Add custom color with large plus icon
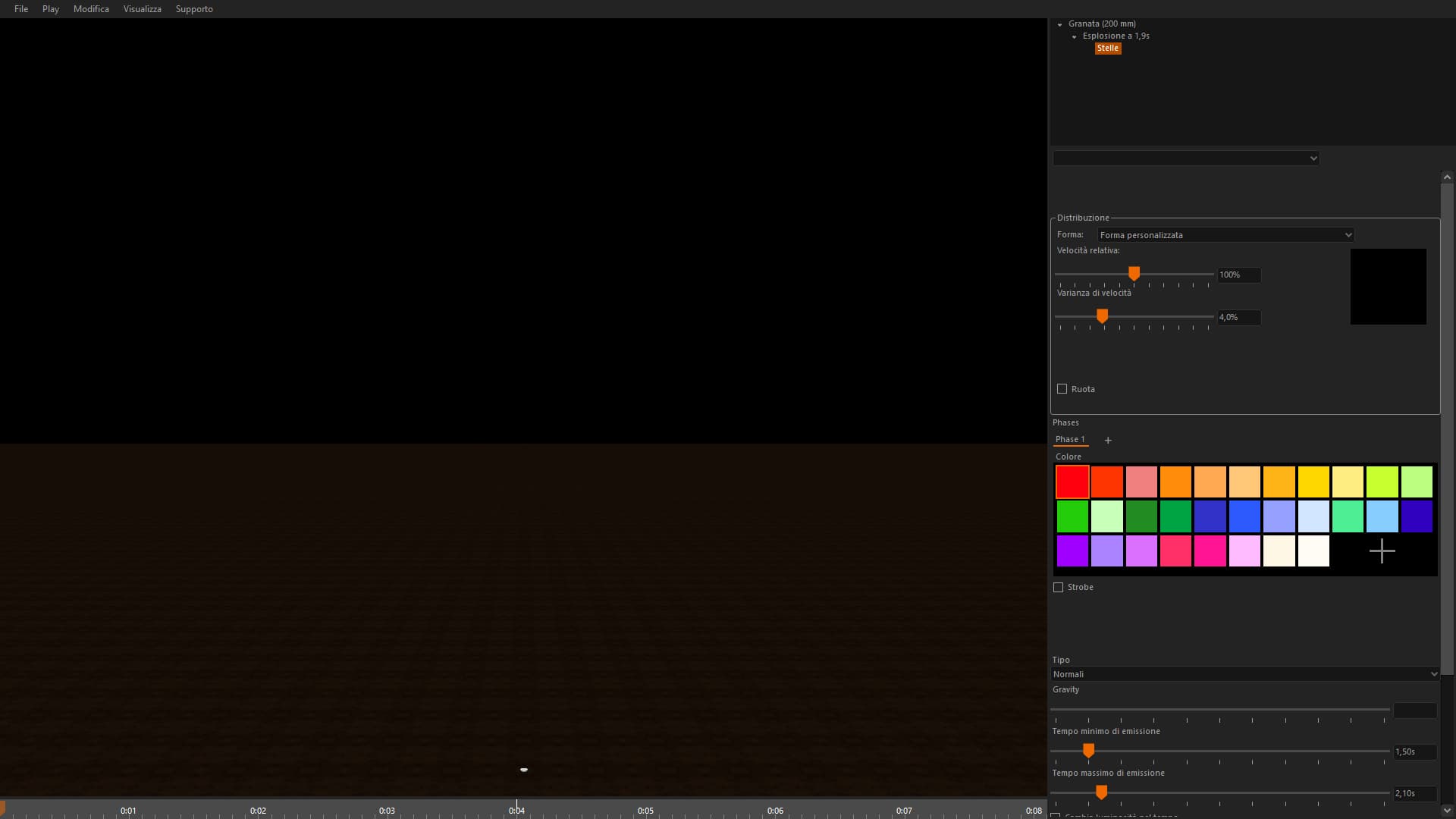Viewport: 1456px width, 819px height. [1382, 551]
